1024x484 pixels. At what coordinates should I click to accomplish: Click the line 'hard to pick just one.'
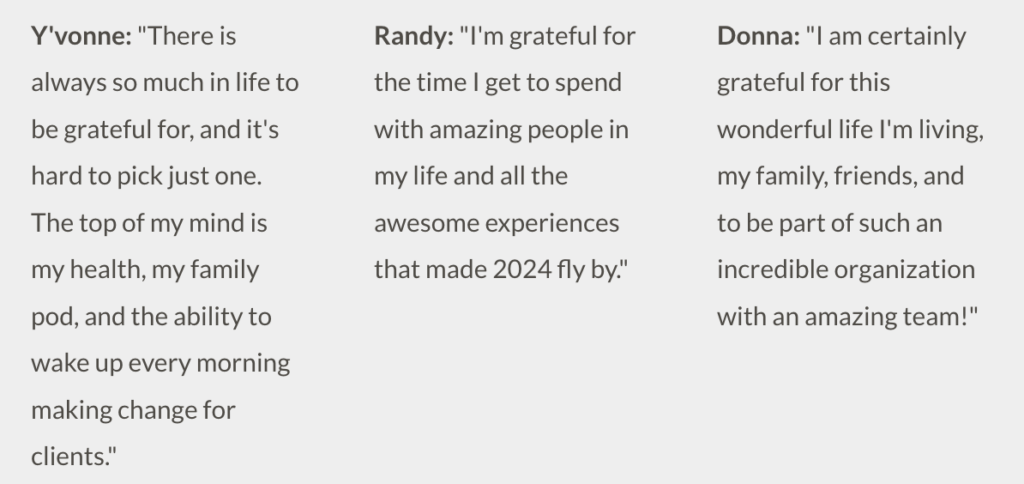tap(146, 176)
